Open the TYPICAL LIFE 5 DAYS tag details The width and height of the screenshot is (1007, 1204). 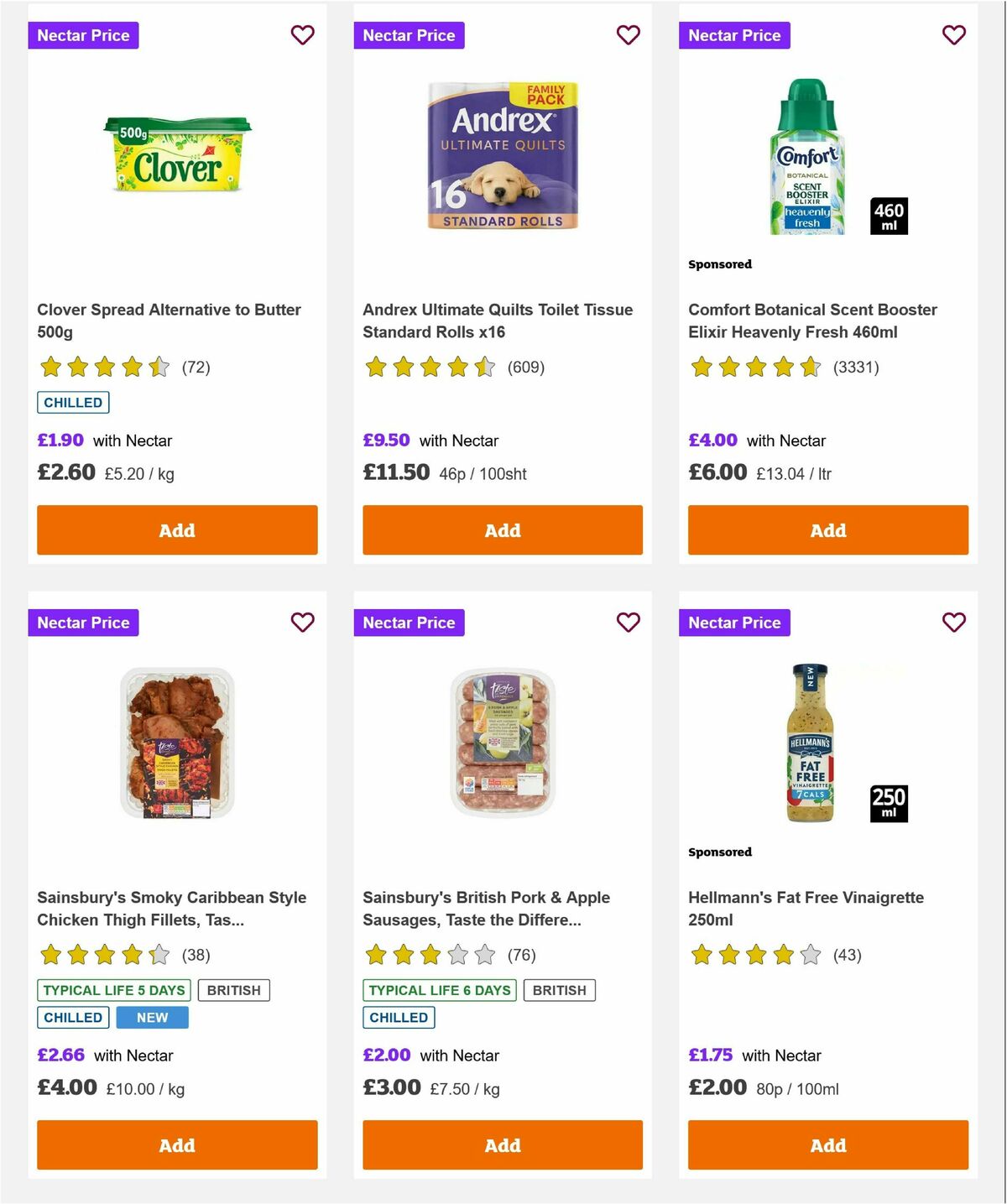(x=113, y=990)
